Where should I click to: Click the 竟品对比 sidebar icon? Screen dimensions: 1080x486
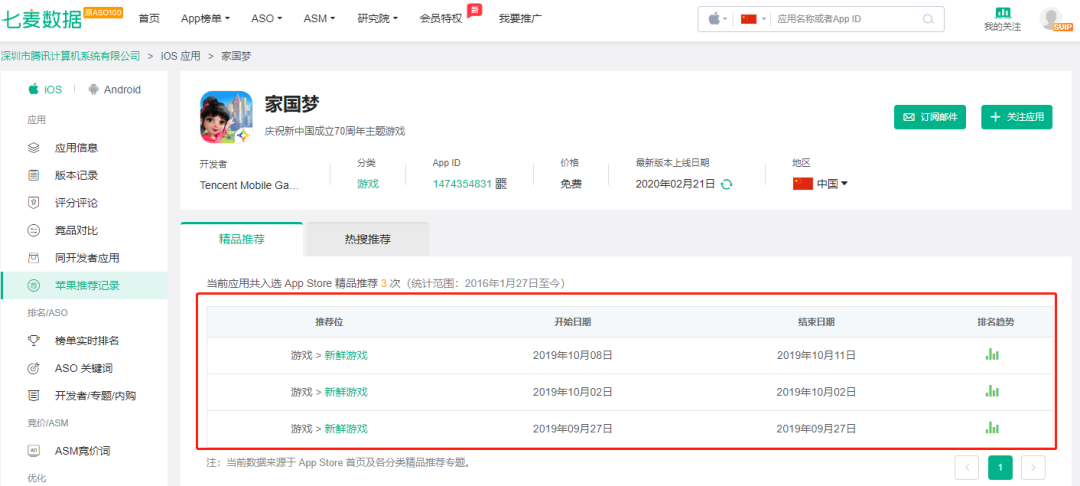point(33,231)
